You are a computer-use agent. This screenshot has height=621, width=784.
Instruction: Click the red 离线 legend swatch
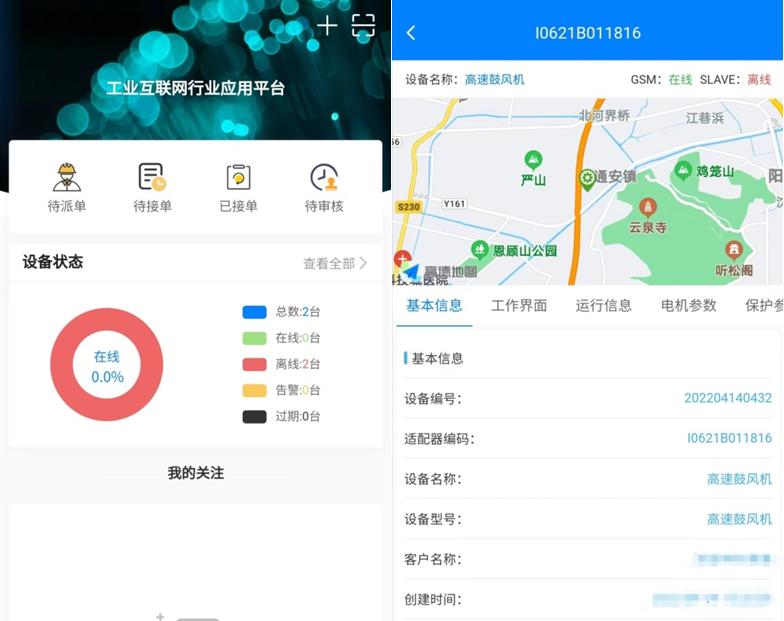[254, 364]
